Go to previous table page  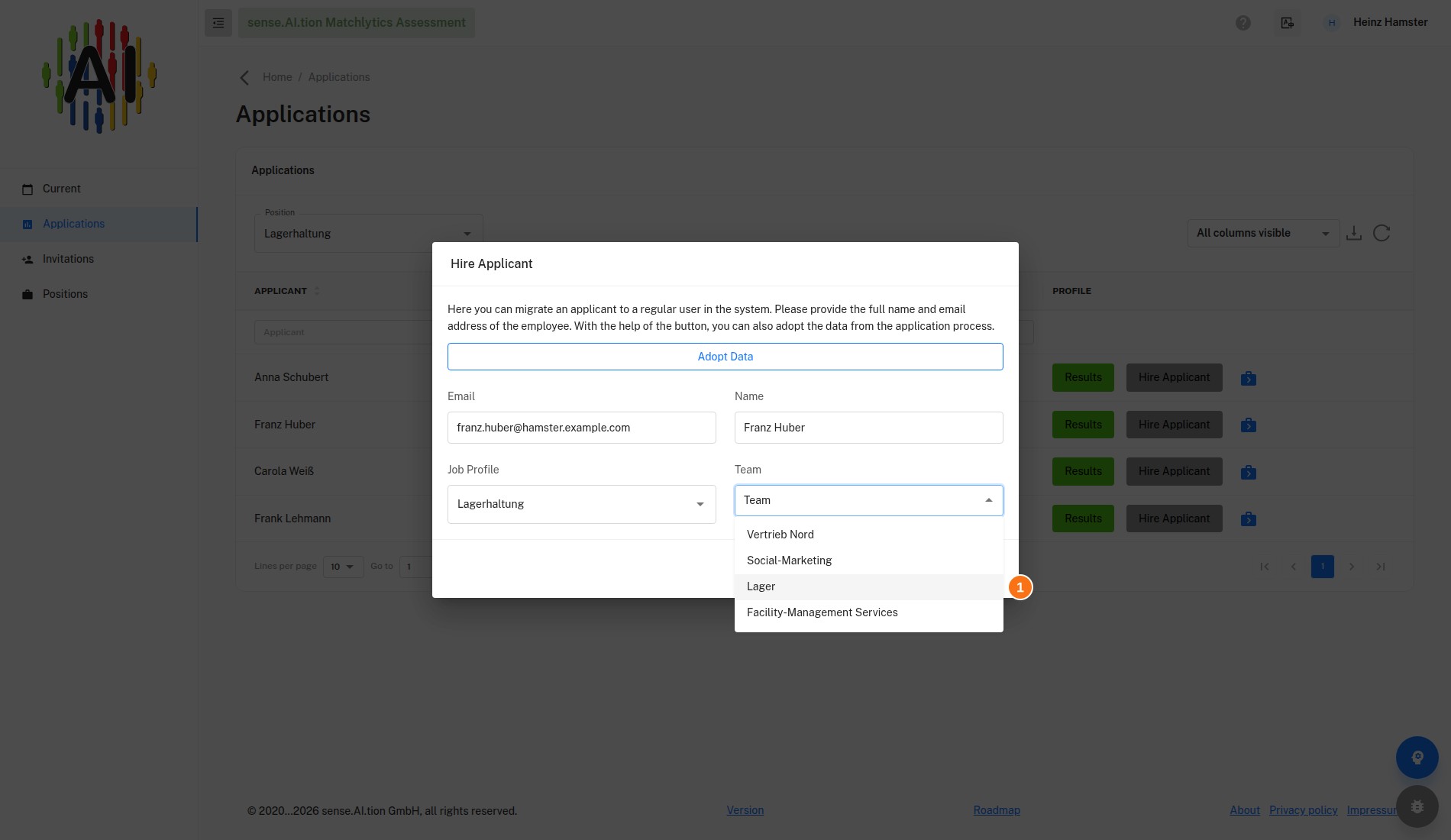[x=1294, y=567]
